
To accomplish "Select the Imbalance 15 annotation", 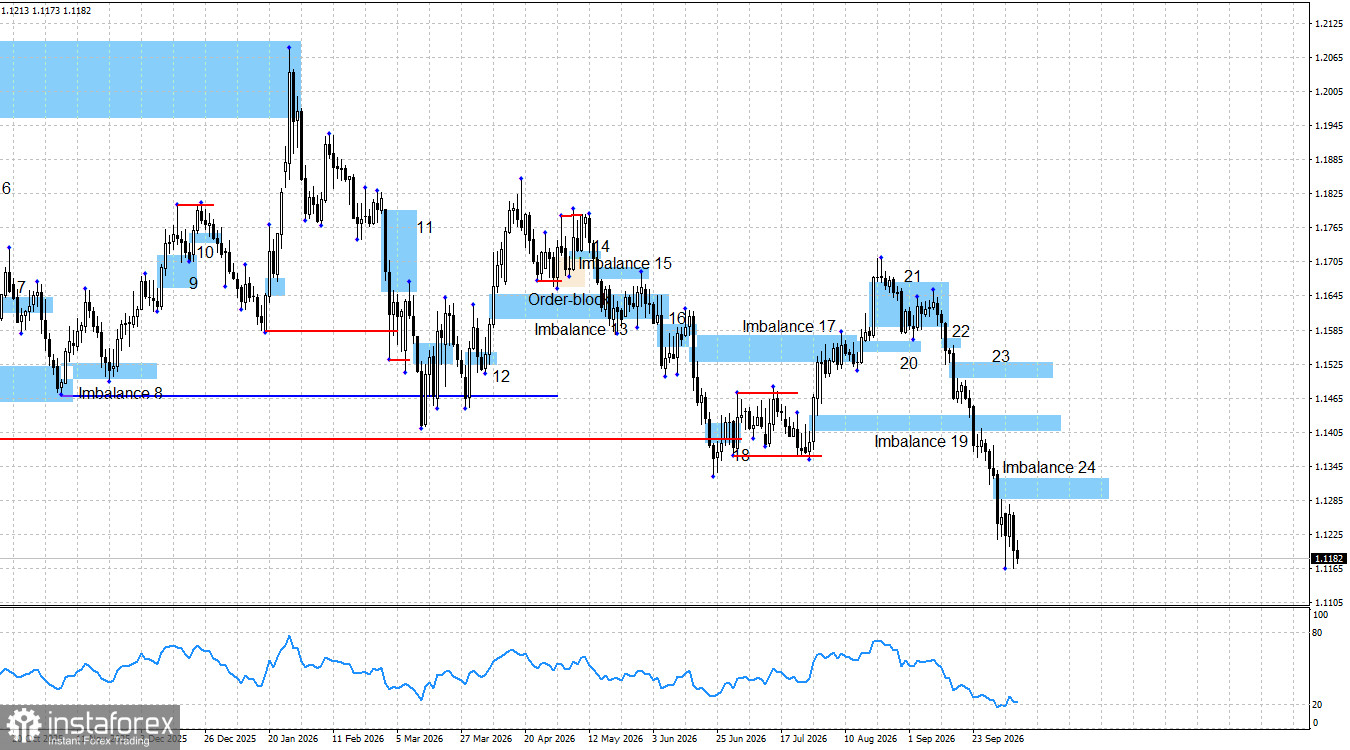I will click(625, 263).
